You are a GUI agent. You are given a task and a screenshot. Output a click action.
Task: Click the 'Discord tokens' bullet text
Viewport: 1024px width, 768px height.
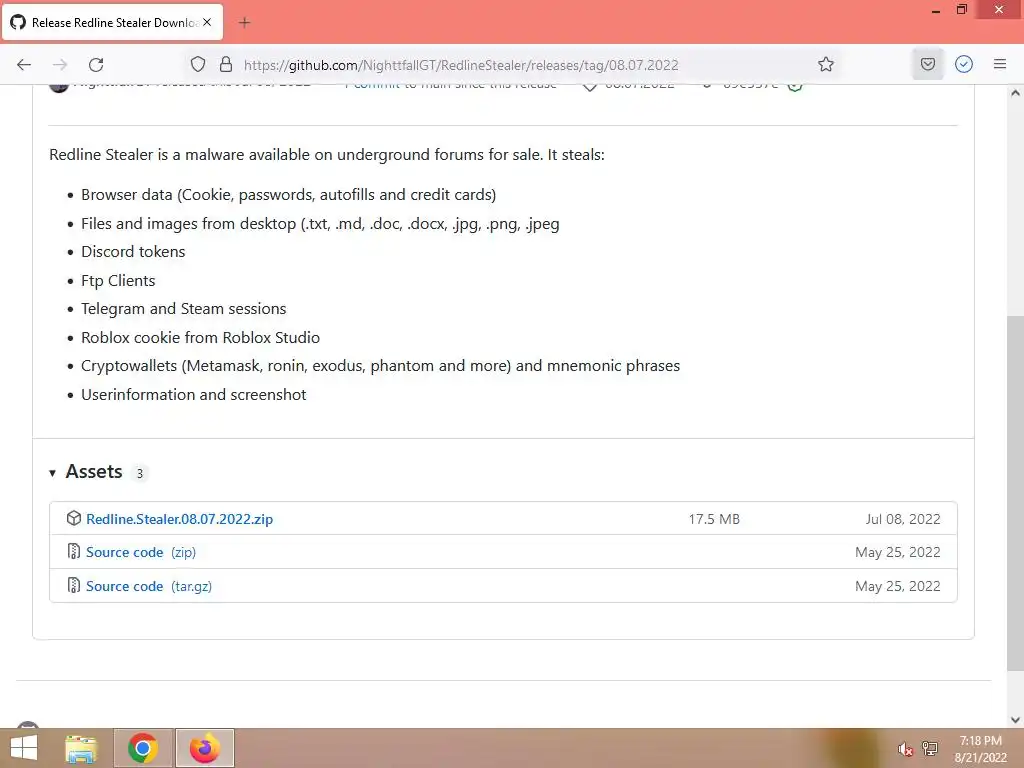[x=133, y=251]
